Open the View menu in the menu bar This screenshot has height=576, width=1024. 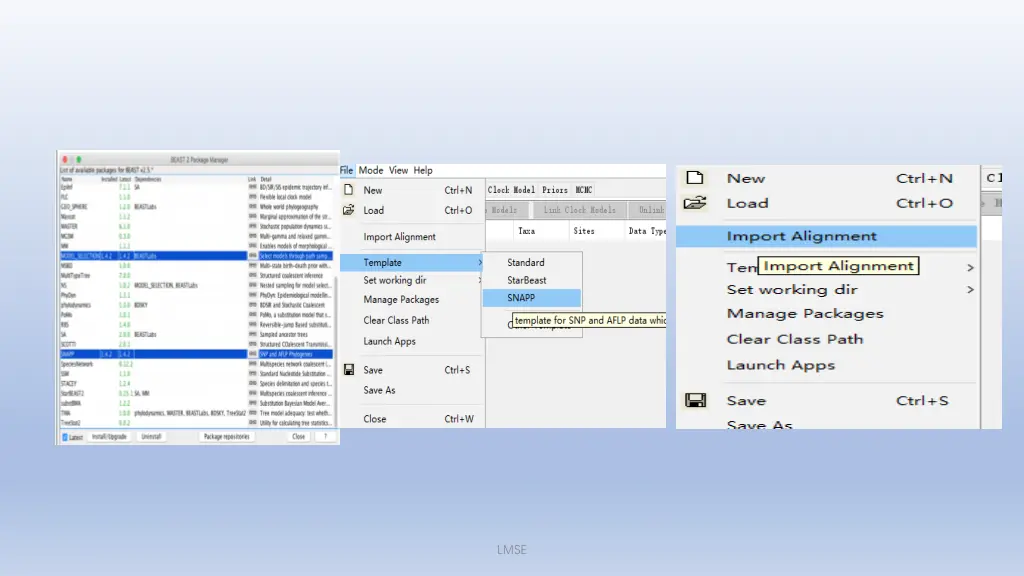[398, 170]
